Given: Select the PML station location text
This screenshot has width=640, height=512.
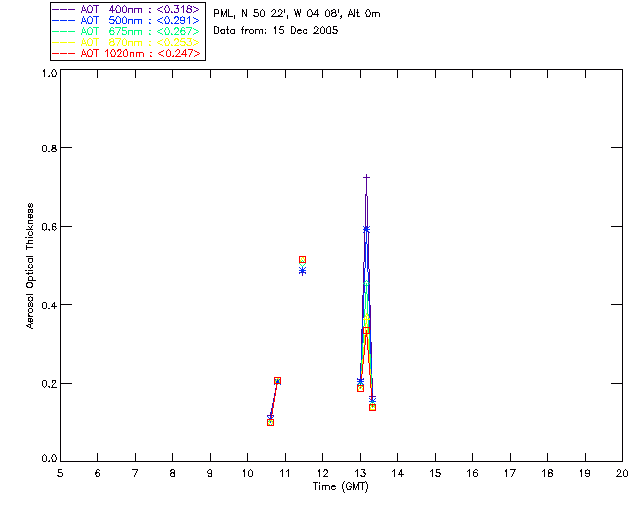Looking at the screenshot, I should click(297, 14).
